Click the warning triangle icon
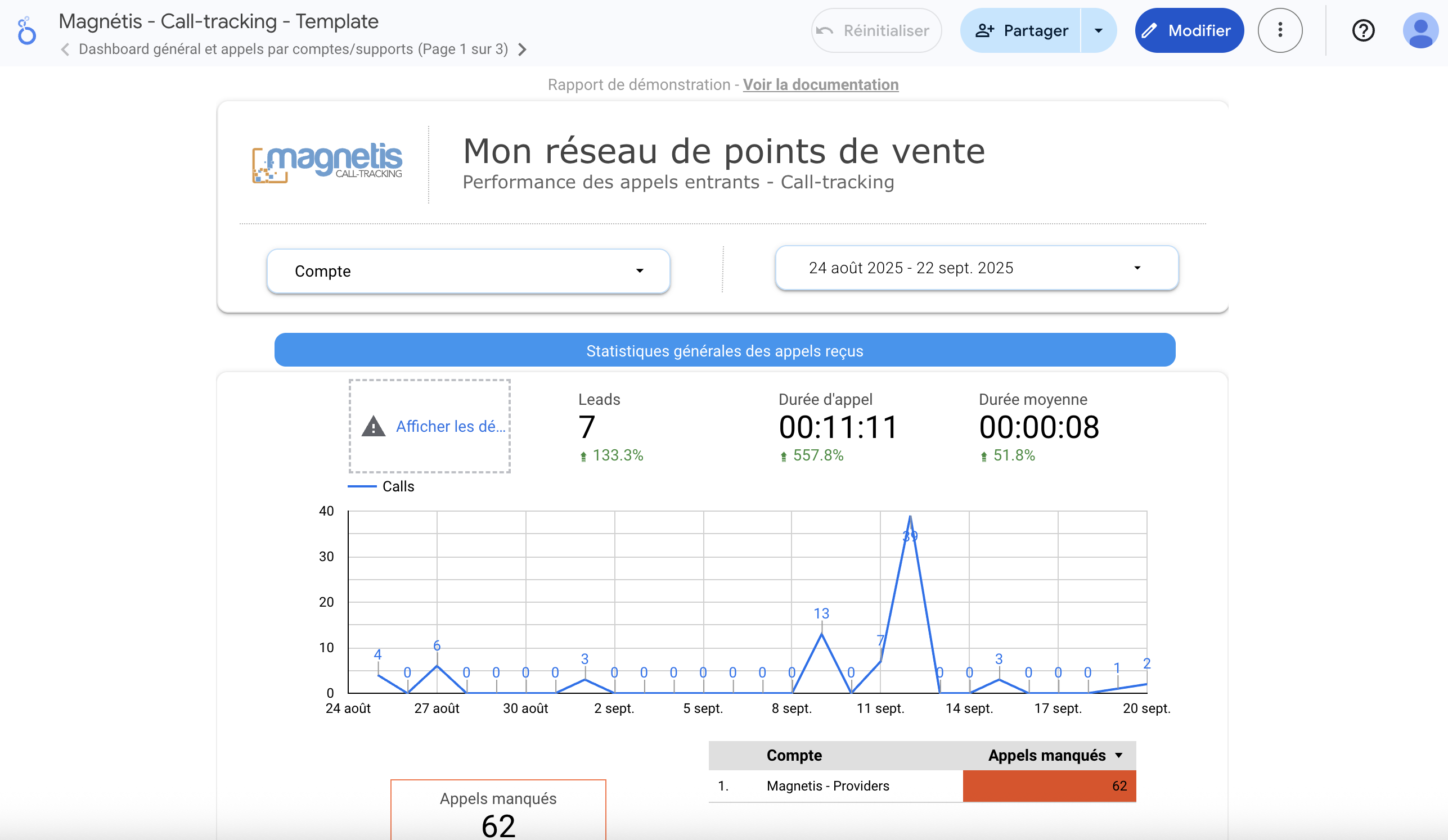 [374, 427]
